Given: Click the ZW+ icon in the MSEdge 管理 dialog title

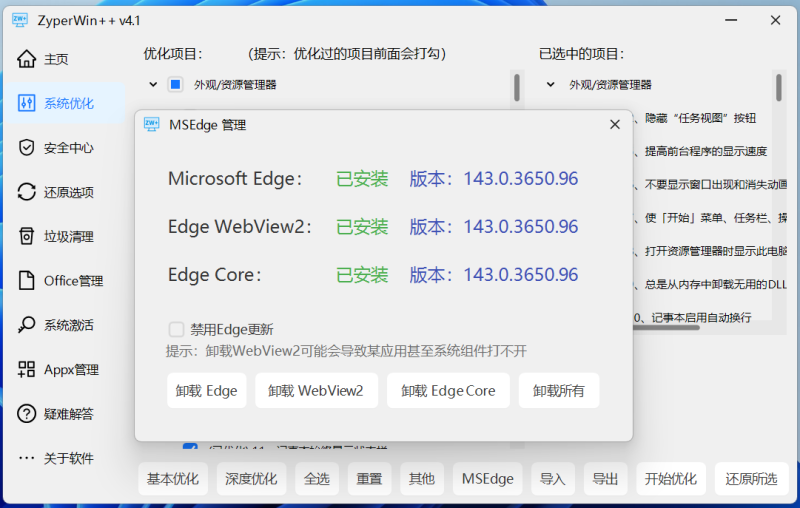Looking at the screenshot, I should 152,124.
